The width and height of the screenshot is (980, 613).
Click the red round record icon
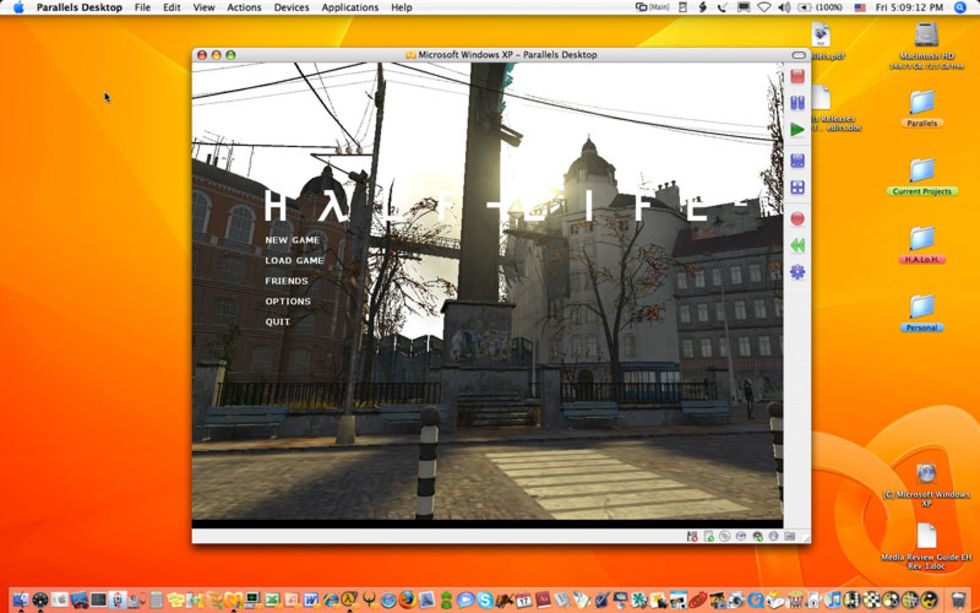797,217
